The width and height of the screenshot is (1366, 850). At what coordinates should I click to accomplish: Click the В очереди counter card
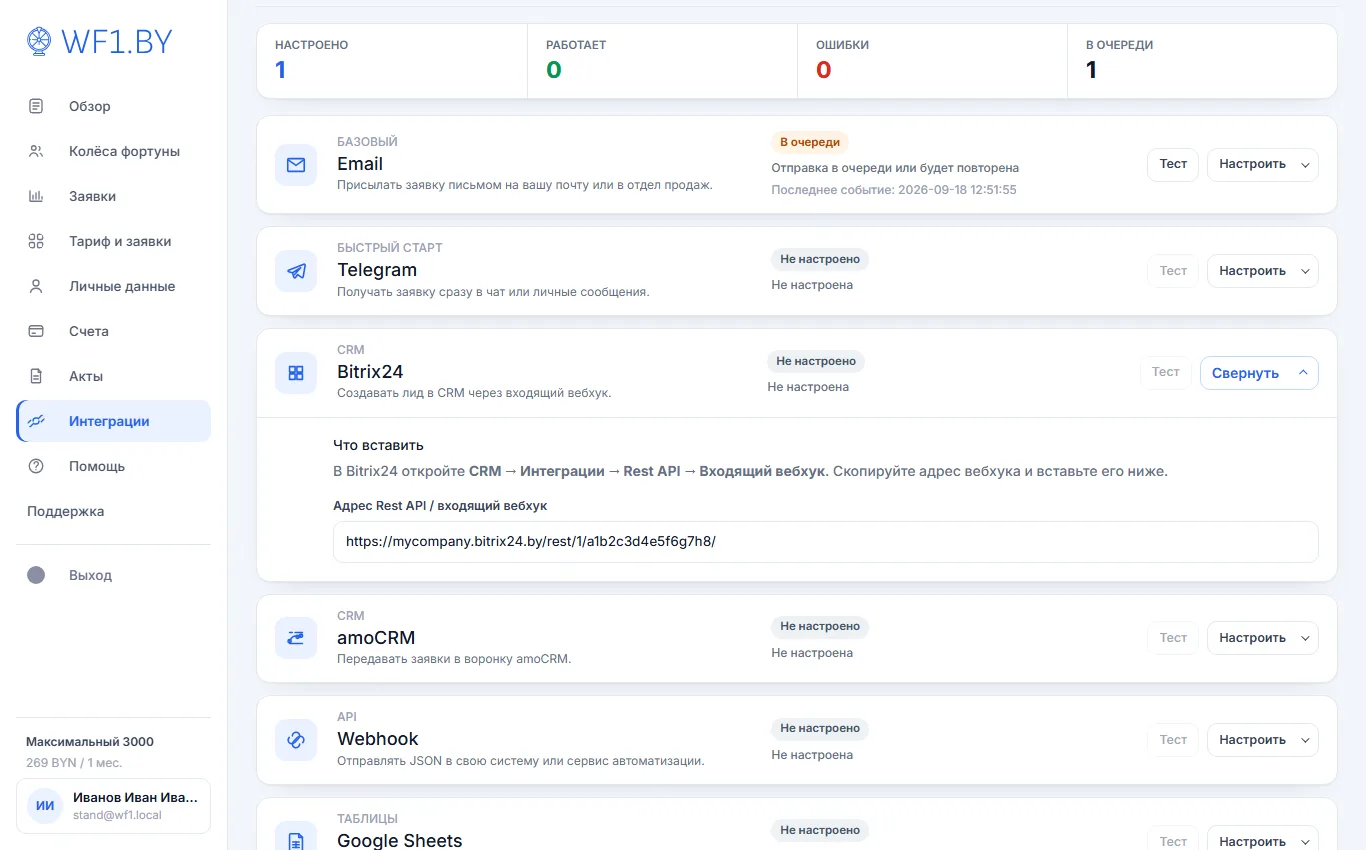point(1202,61)
